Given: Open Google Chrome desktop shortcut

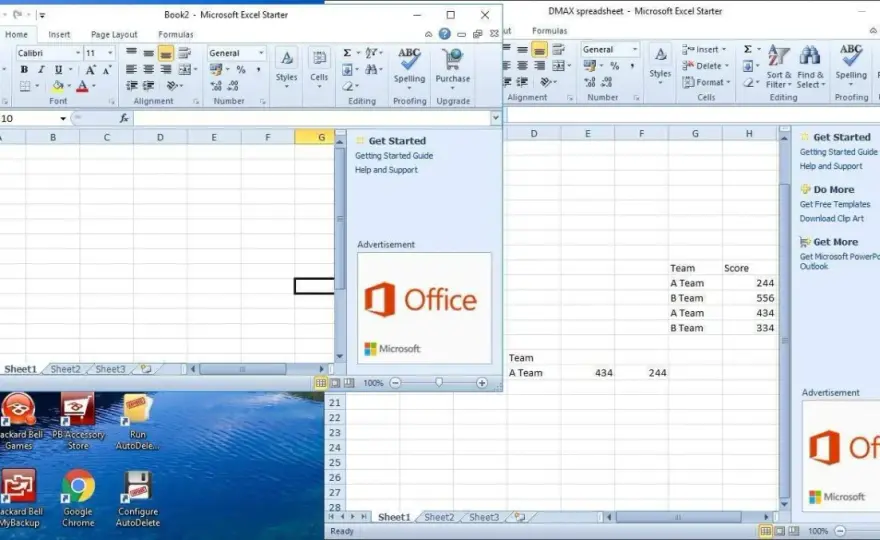Looking at the screenshot, I should [x=78, y=498].
